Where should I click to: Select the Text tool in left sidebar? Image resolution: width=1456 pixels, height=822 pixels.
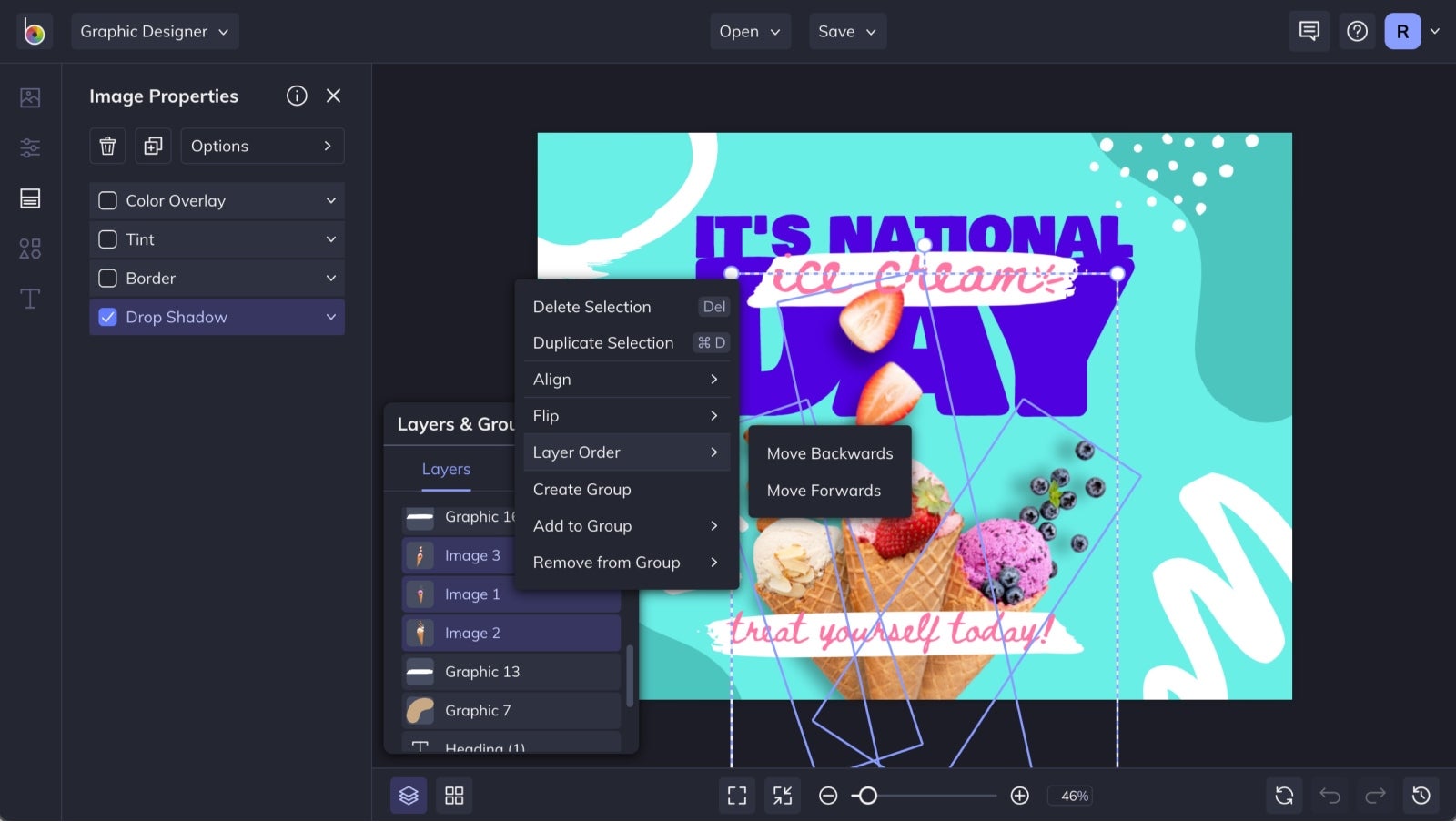[30, 299]
